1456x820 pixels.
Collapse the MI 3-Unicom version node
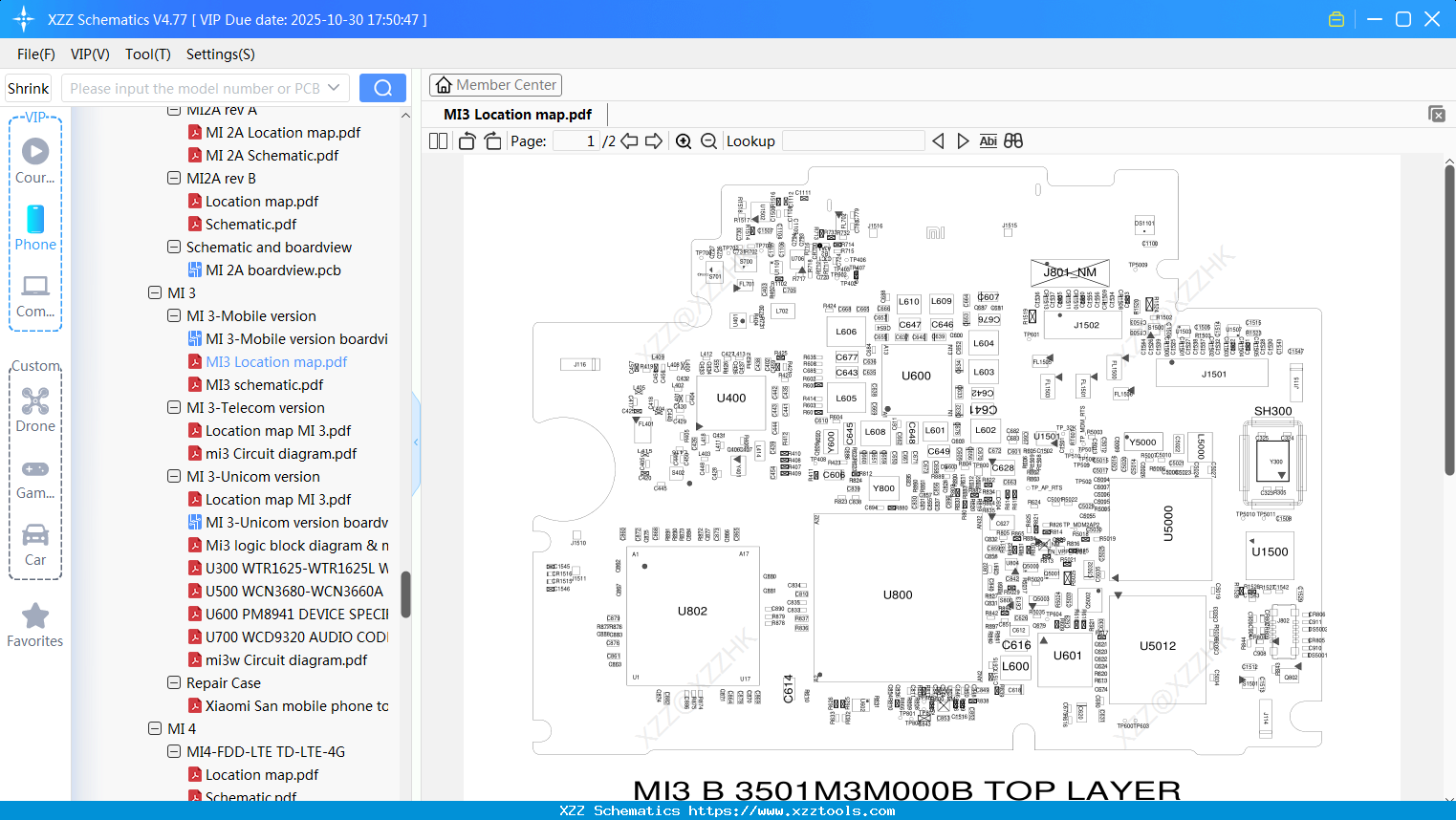click(174, 476)
